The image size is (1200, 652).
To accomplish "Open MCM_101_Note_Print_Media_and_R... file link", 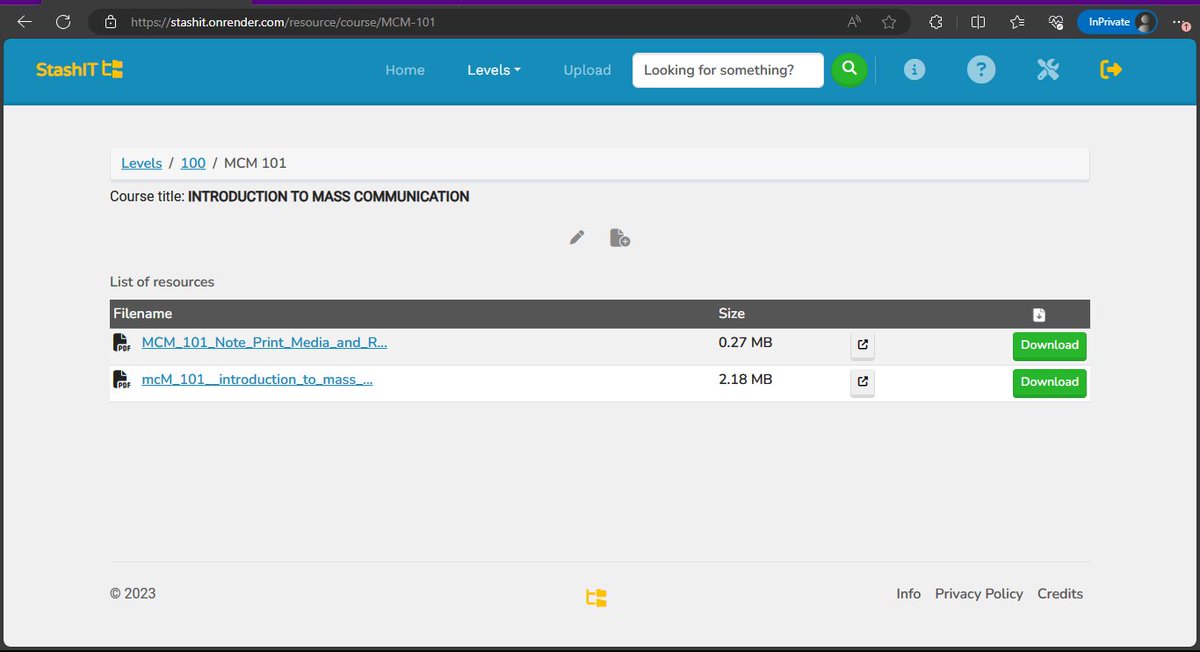I will [264, 342].
